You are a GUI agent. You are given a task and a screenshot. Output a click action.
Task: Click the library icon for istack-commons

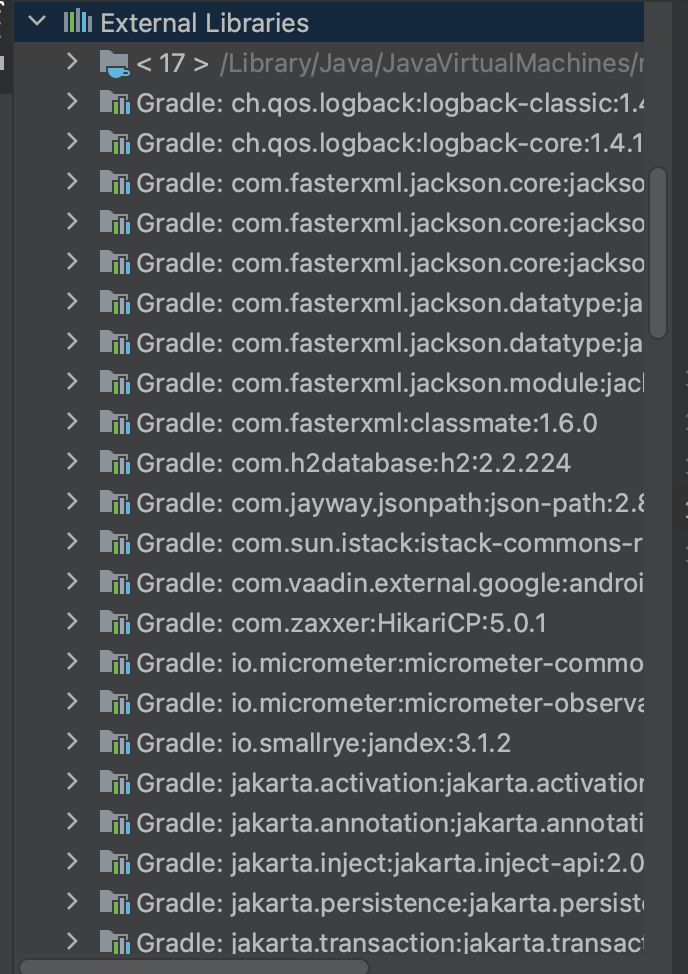[x=115, y=543]
